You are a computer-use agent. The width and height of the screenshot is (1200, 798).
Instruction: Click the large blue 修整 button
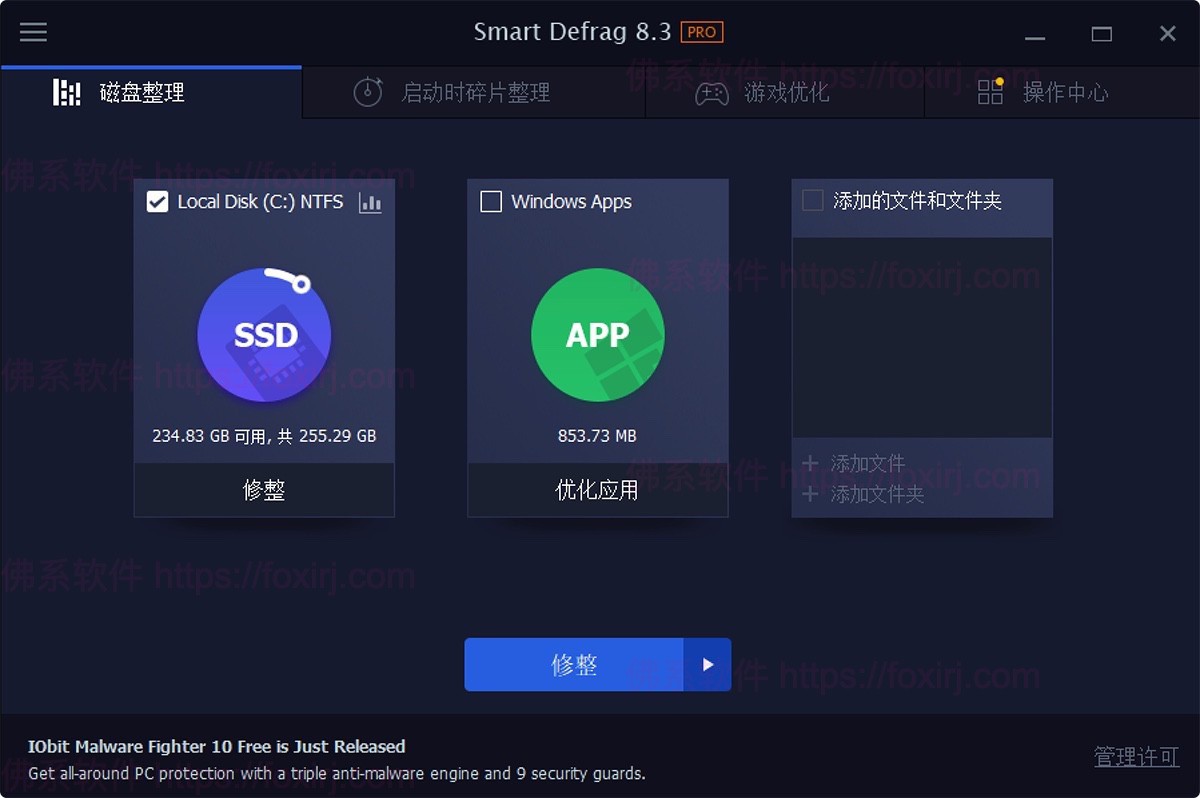click(x=574, y=665)
